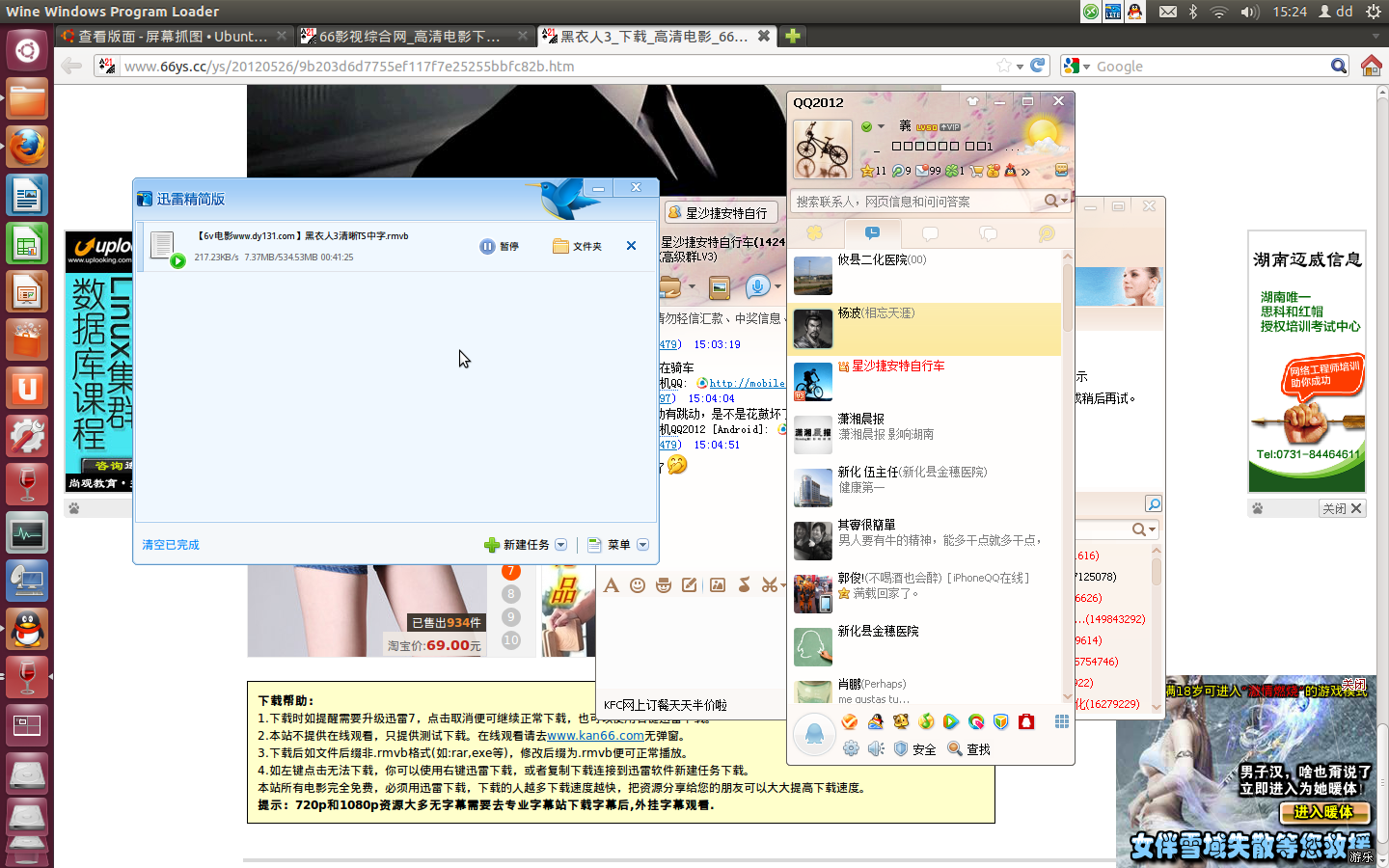Open group 星沙捷安特自行车 in recent list
This screenshot has height=868, width=1389.
click(924, 382)
